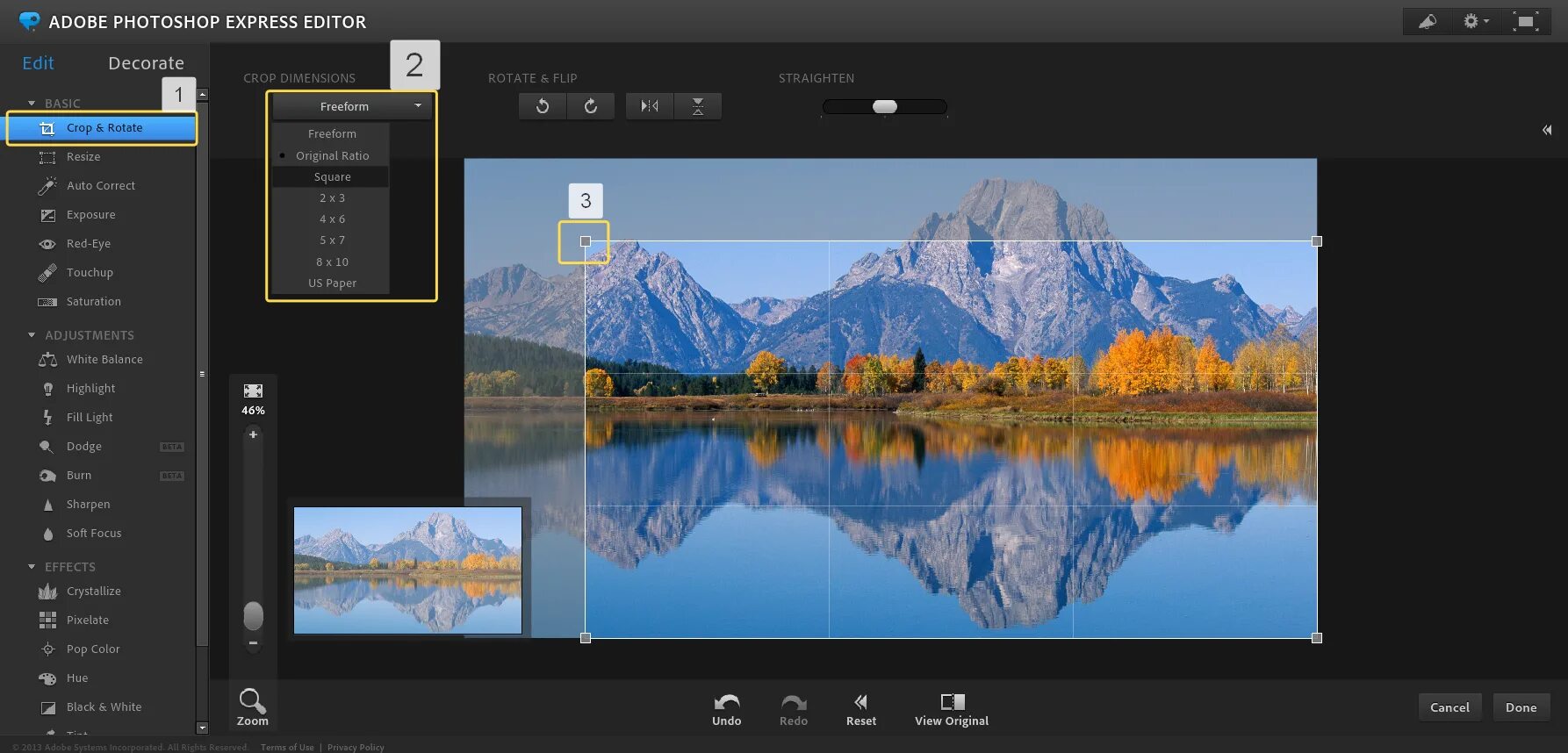This screenshot has height=753, width=1568.
Task: Click the zoom level slider handle
Action: tap(253, 616)
